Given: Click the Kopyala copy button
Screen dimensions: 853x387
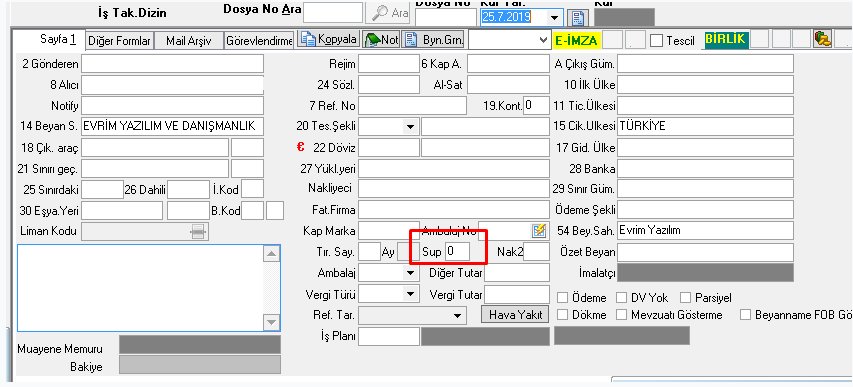Looking at the screenshot, I should (x=328, y=40).
